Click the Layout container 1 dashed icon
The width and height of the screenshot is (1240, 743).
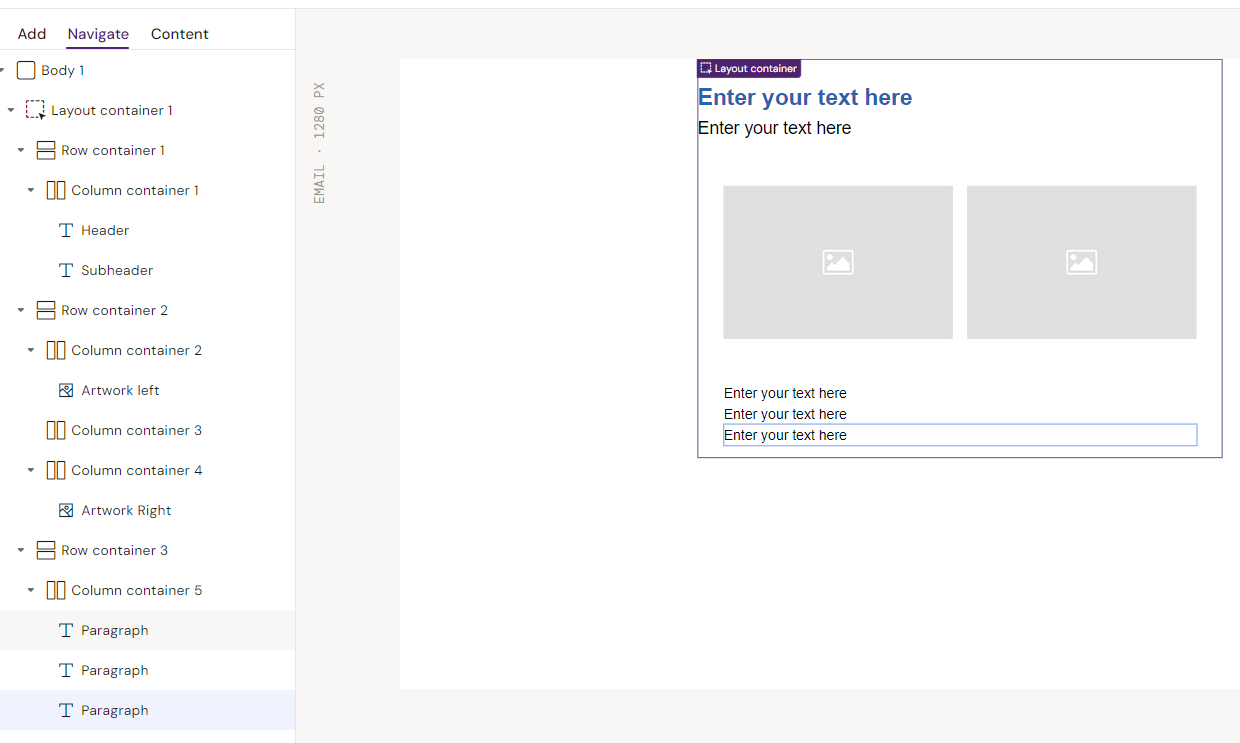35,110
